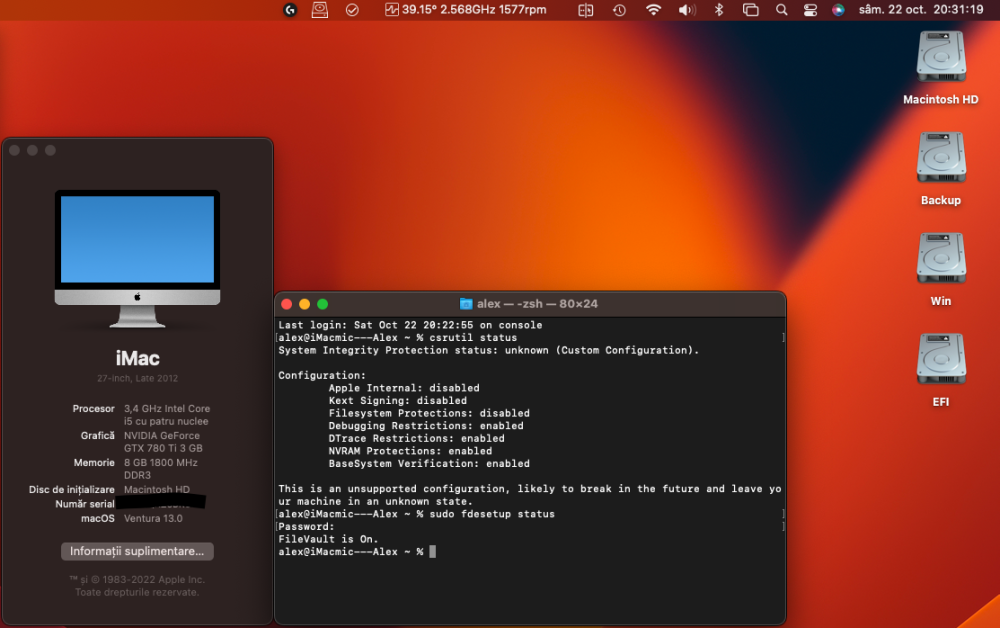Click 'Debugging Restrictions: enabled' line
The width and height of the screenshot is (1000, 628).
click(x=425, y=426)
